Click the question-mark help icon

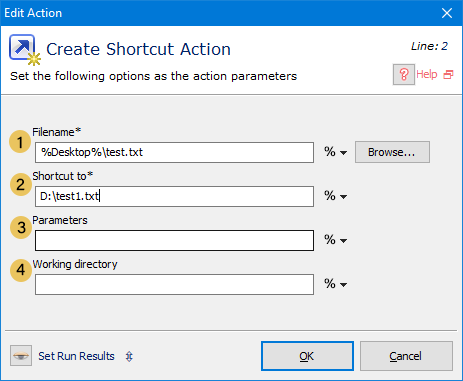(404, 74)
